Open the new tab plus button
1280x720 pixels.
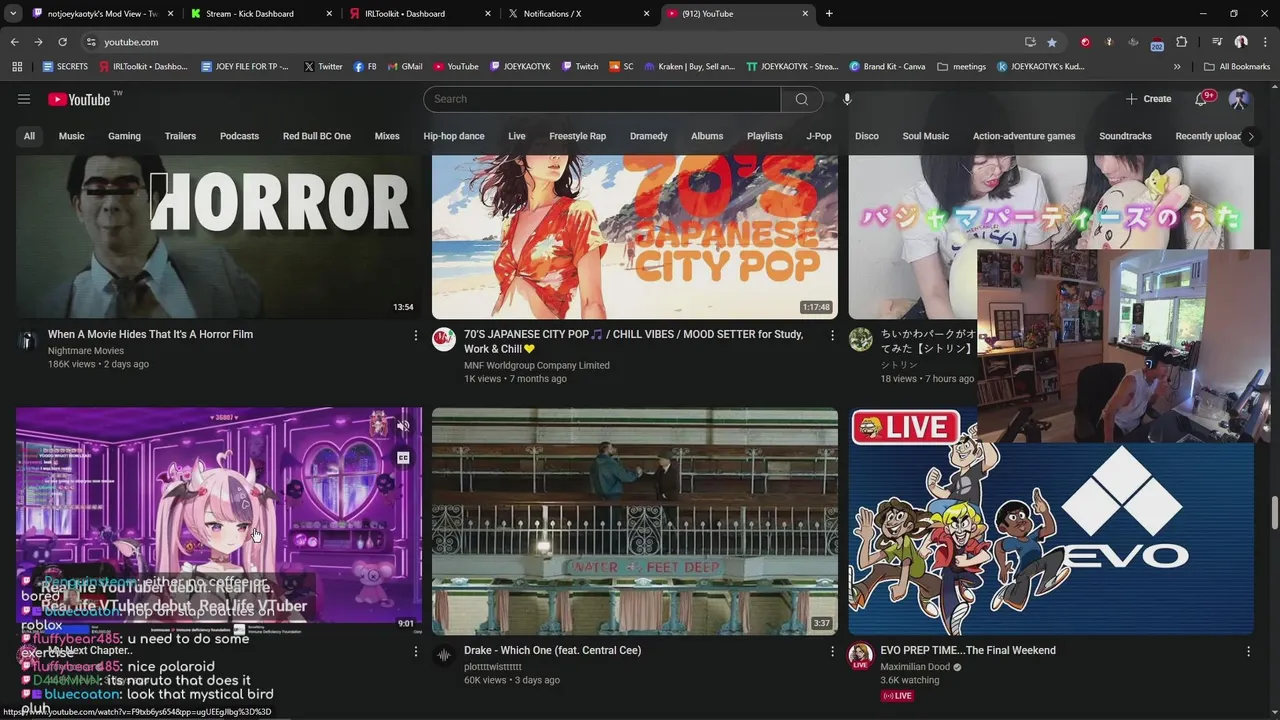coord(829,14)
